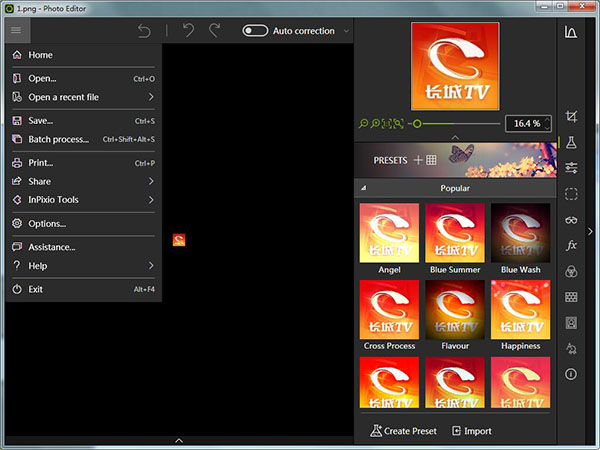Open the text and shapes icon in sidebar
Screen dimensions: 600x450
click(571, 348)
